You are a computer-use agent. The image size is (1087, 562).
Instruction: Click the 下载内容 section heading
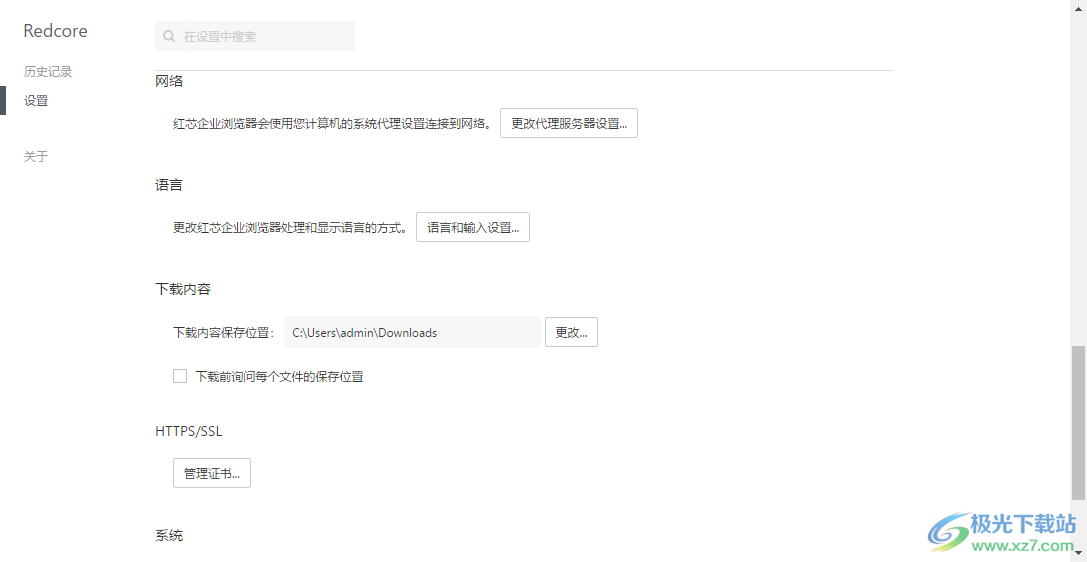pos(183,290)
